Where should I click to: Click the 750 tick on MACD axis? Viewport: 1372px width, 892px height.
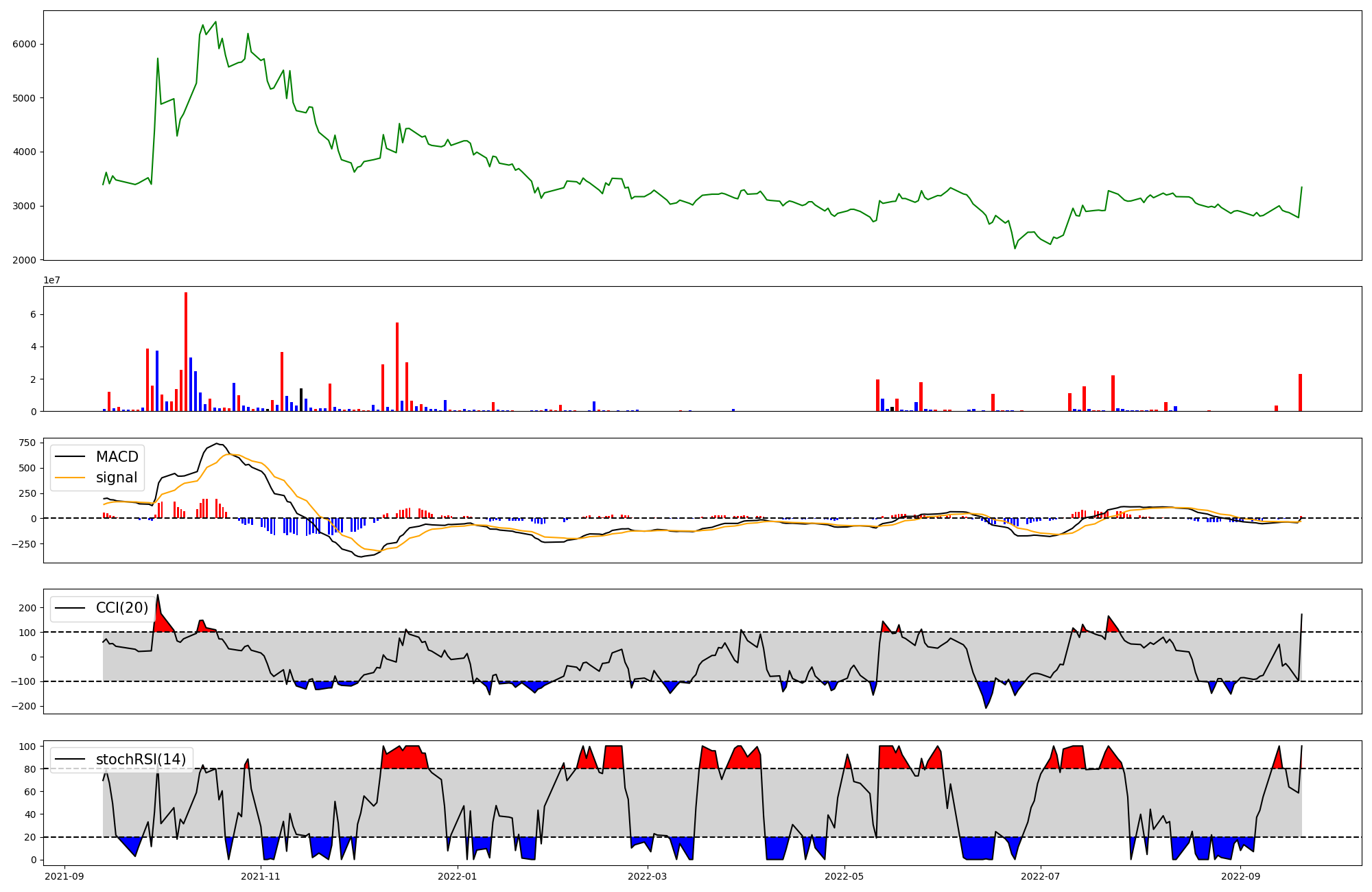(x=28, y=443)
